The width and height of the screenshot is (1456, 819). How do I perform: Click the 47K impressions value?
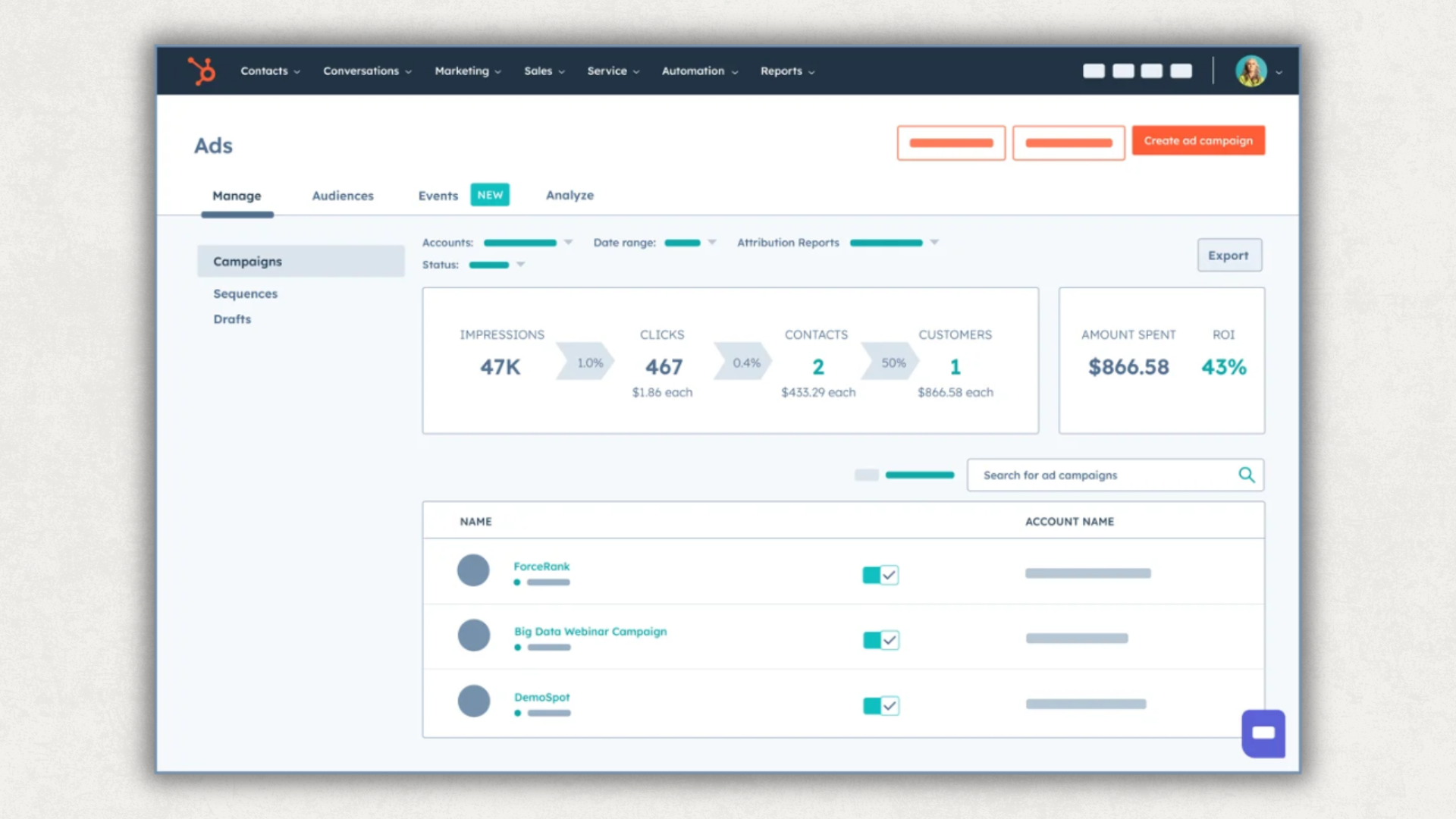[x=500, y=367]
